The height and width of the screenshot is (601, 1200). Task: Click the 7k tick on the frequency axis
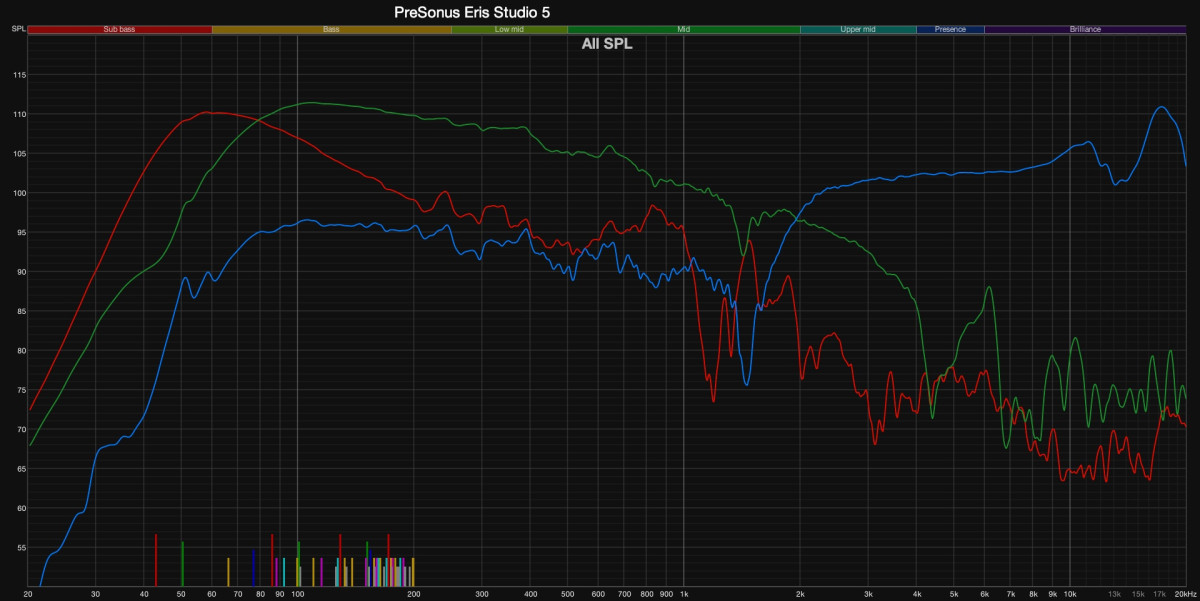click(x=1010, y=594)
